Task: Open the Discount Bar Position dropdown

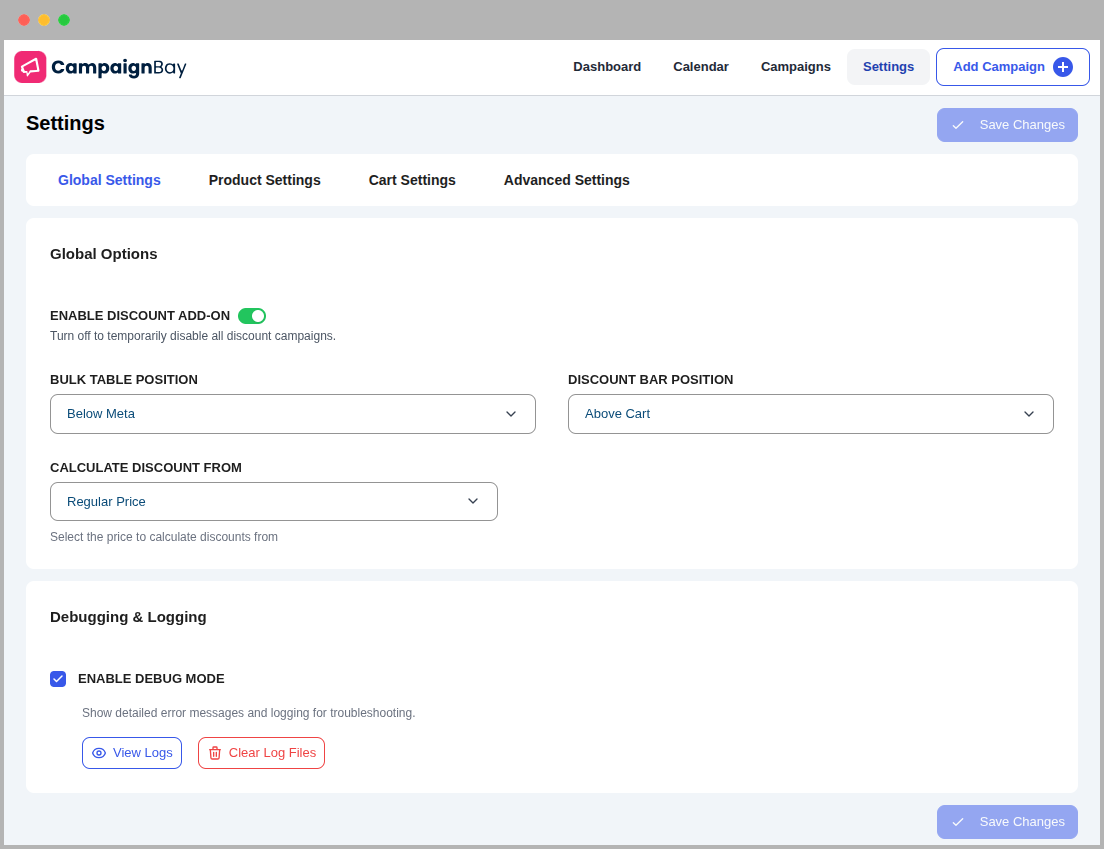Action: click(x=810, y=413)
